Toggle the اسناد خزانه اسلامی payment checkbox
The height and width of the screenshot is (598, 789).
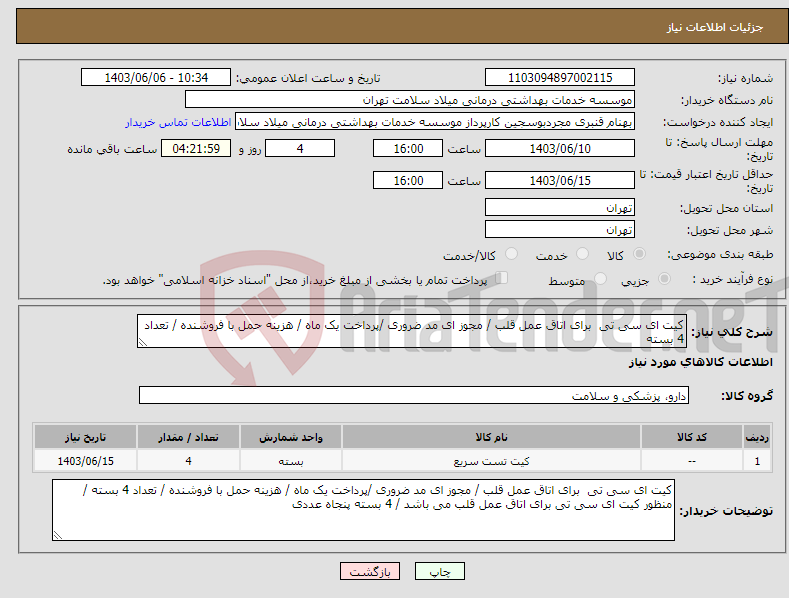click(502, 277)
